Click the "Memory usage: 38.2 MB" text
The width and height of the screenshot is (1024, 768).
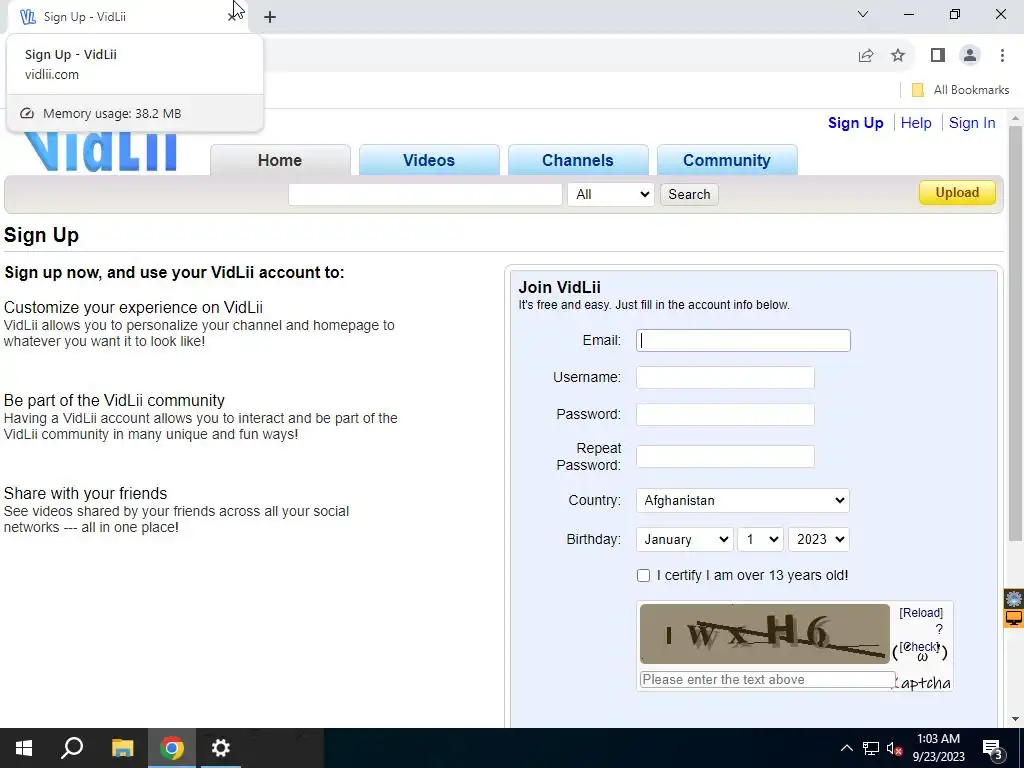[x=112, y=114]
